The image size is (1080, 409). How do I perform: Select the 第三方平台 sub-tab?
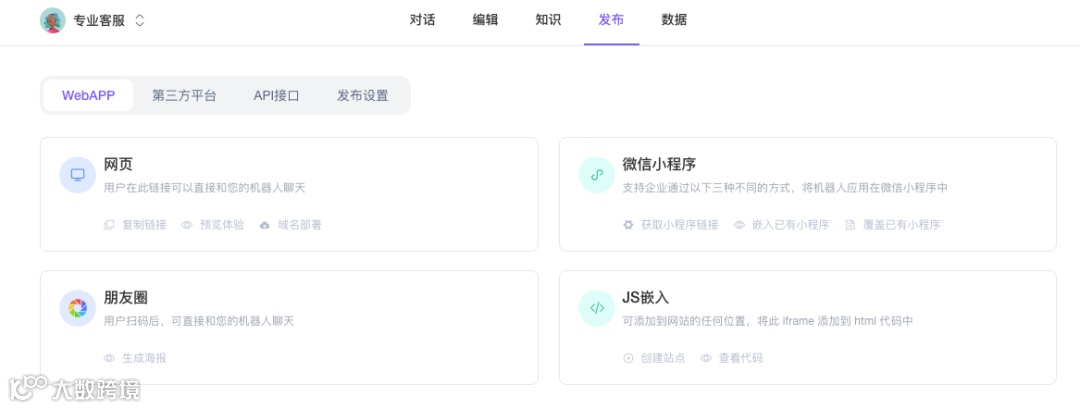click(184, 96)
